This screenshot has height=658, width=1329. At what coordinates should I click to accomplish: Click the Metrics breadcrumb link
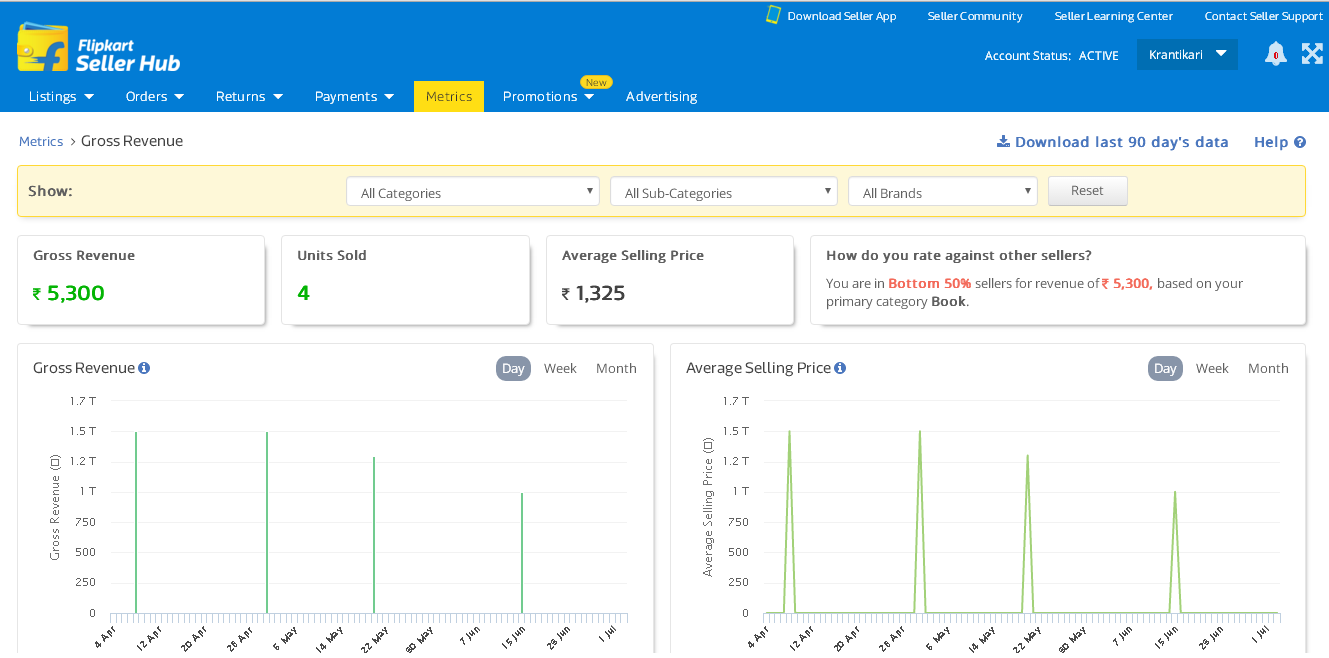[x=41, y=141]
